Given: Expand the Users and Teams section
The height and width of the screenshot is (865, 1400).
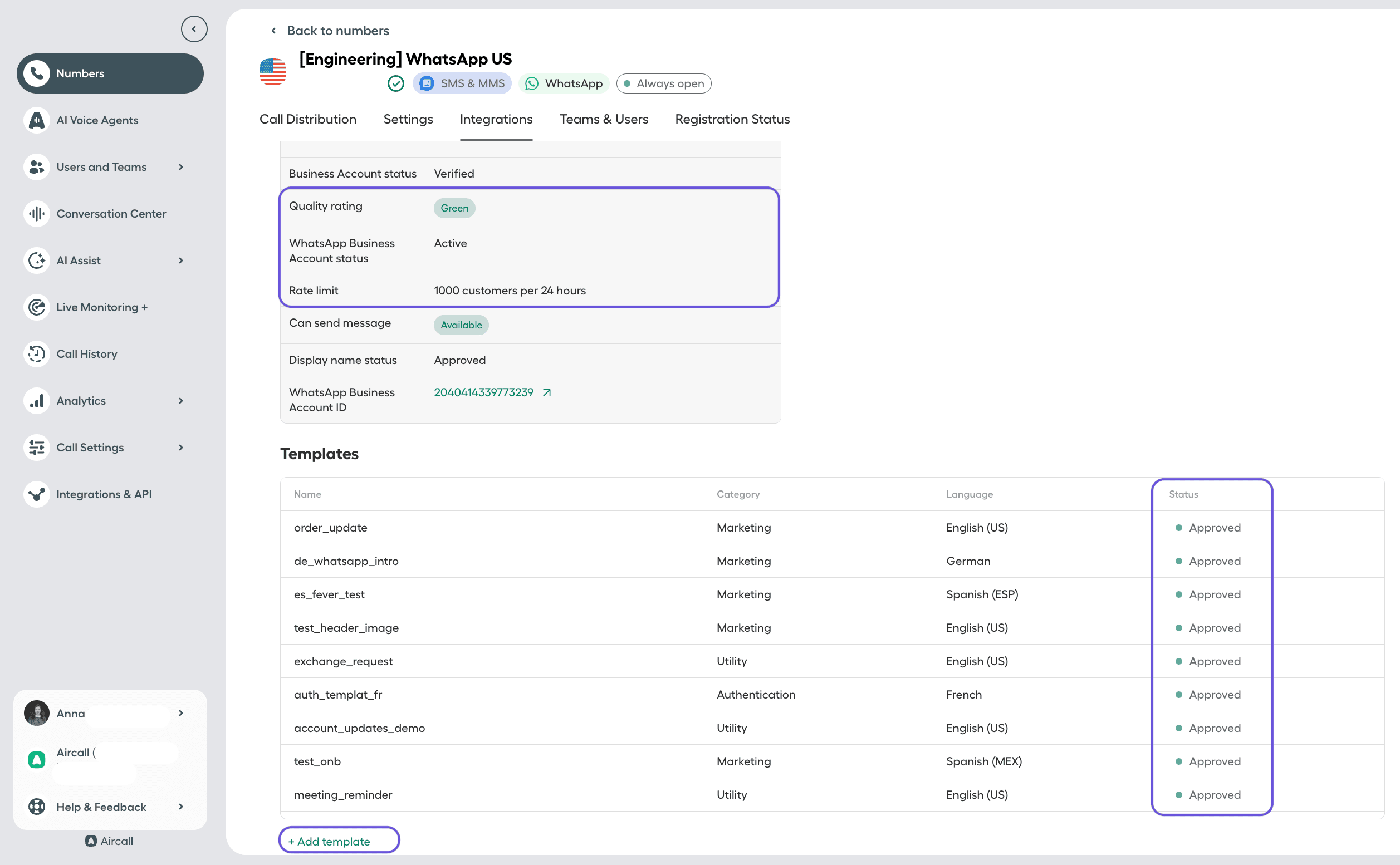Looking at the screenshot, I should click(180, 167).
